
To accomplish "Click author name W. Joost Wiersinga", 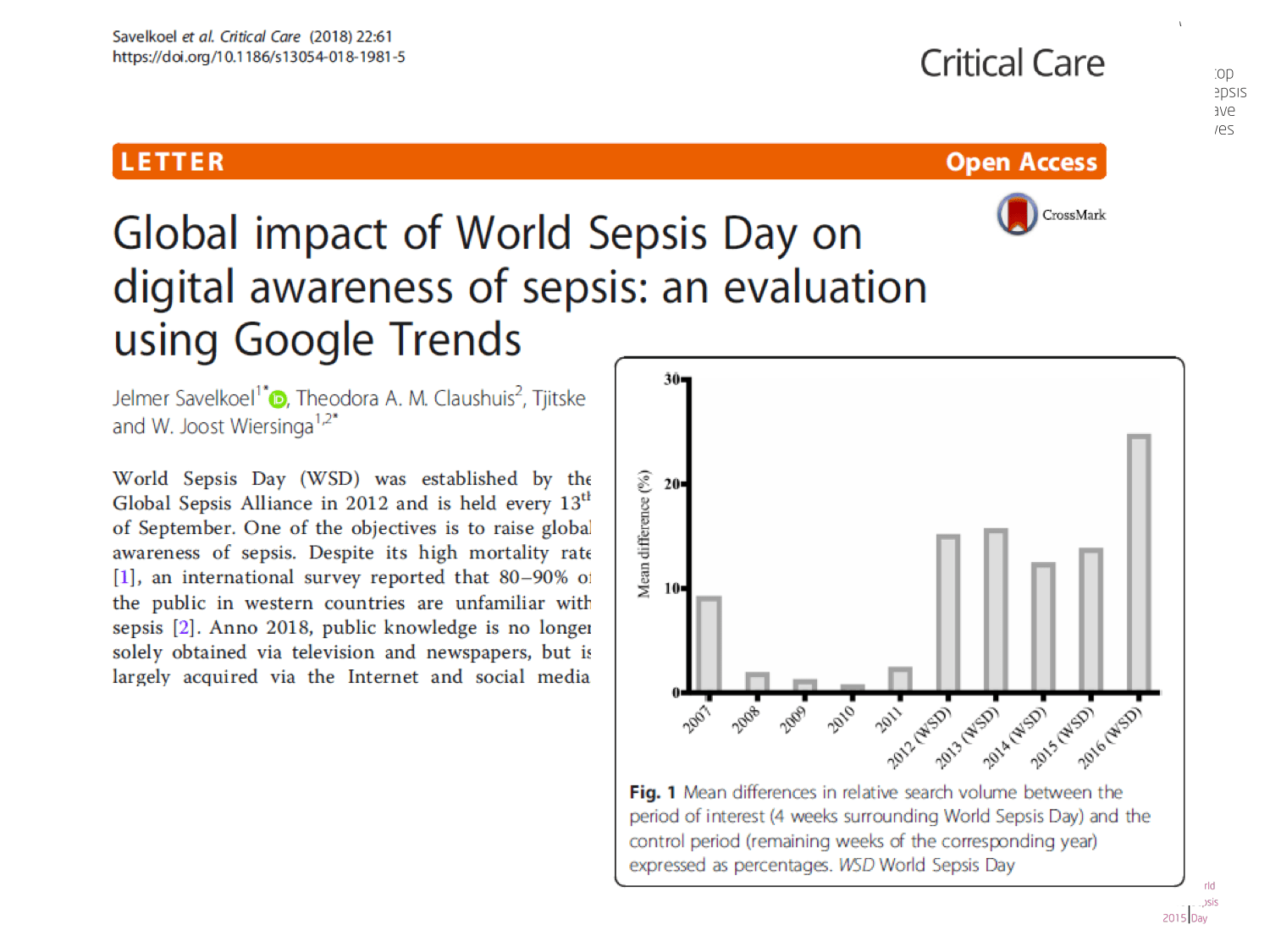I will [x=232, y=426].
